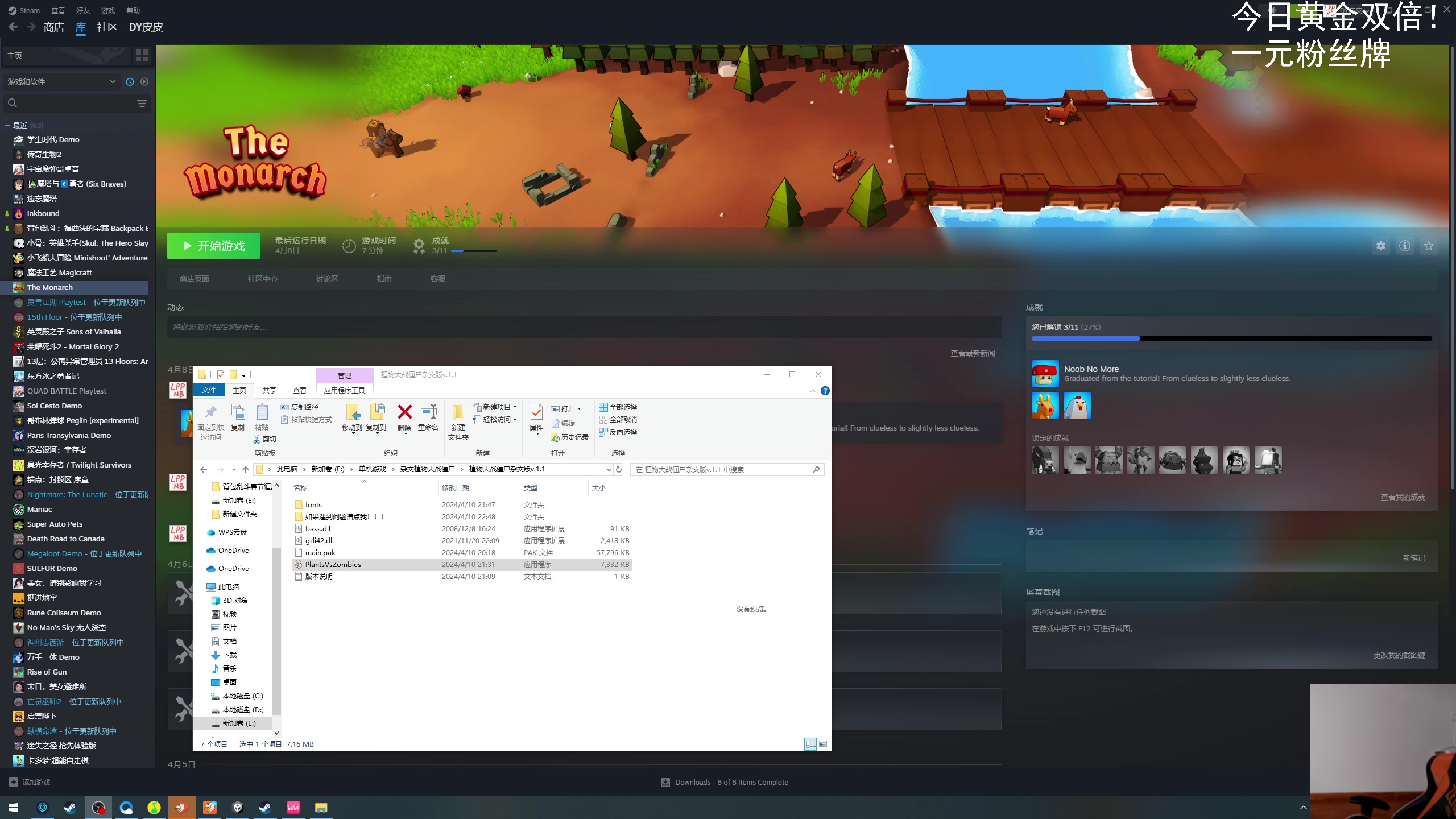Click the achievements progress bar
This screenshot has height=819, width=1456.
click(x=1231, y=338)
